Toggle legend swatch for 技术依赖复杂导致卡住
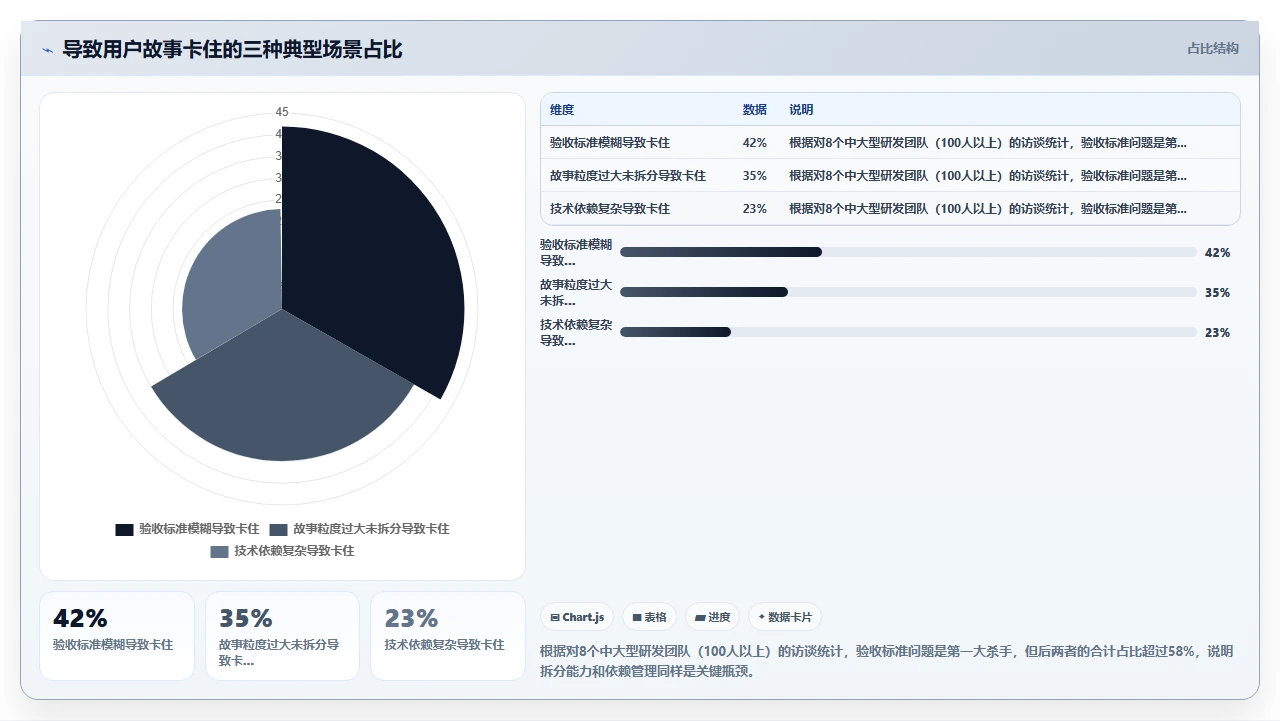 pyautogui.click(x=219, y=551)
